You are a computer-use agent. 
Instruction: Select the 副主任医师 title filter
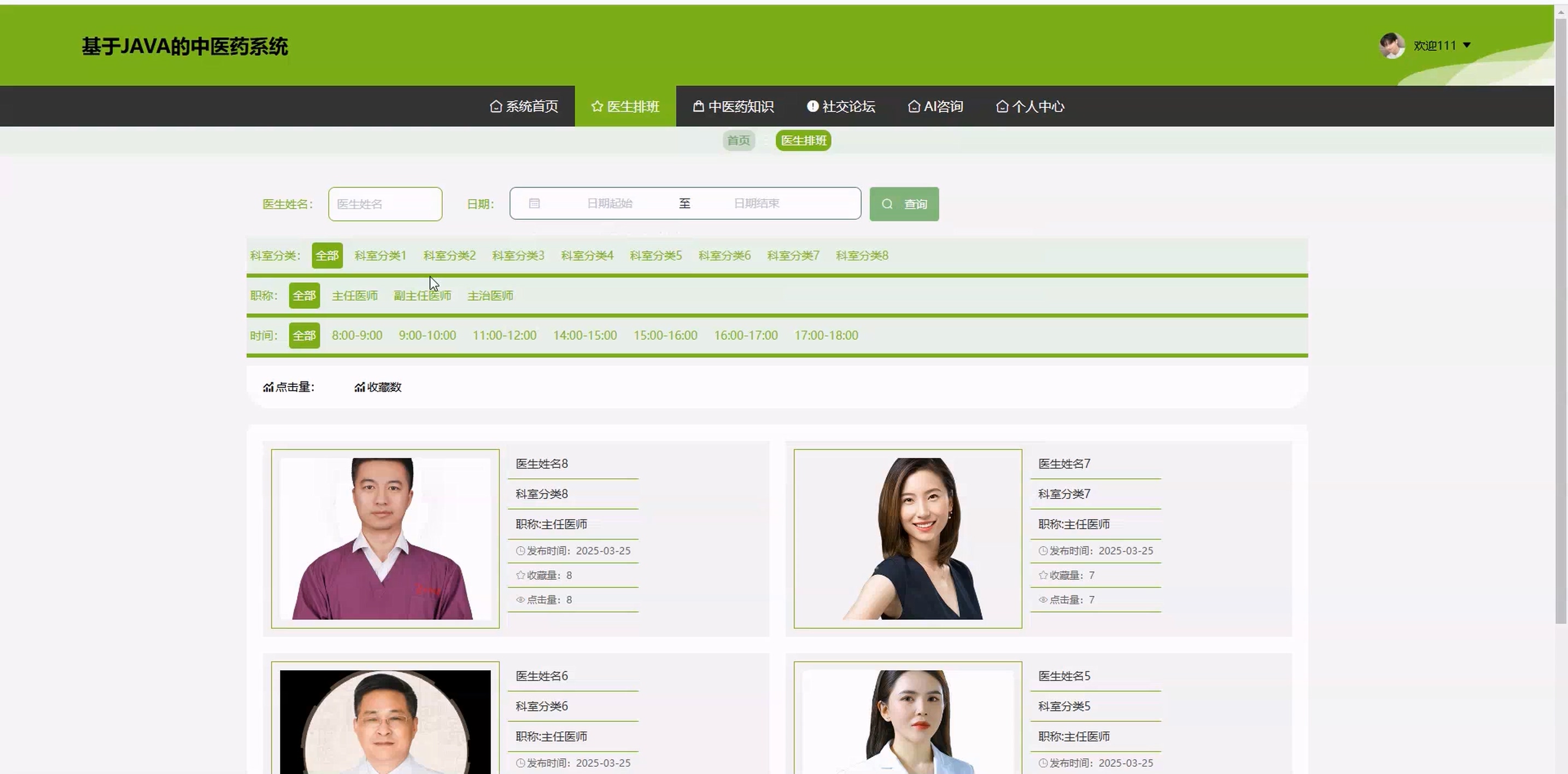pos(422,296)
